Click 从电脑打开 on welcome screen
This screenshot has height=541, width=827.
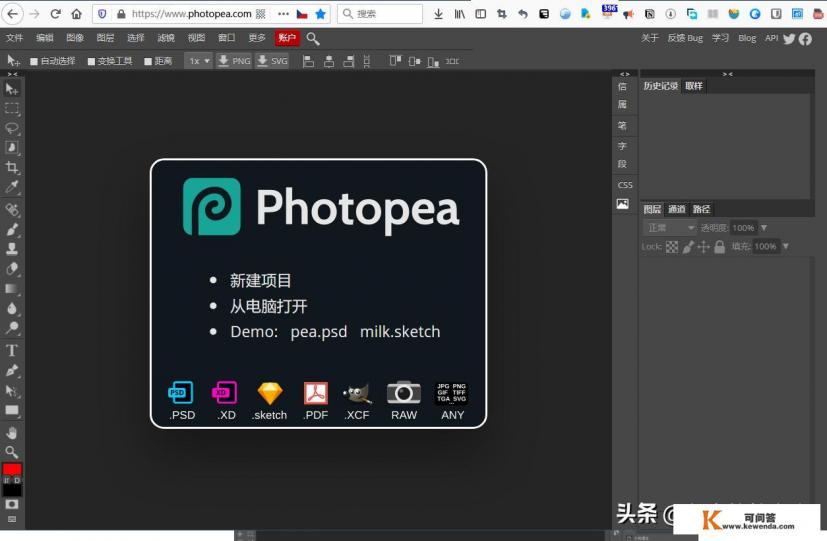(268, 306)
